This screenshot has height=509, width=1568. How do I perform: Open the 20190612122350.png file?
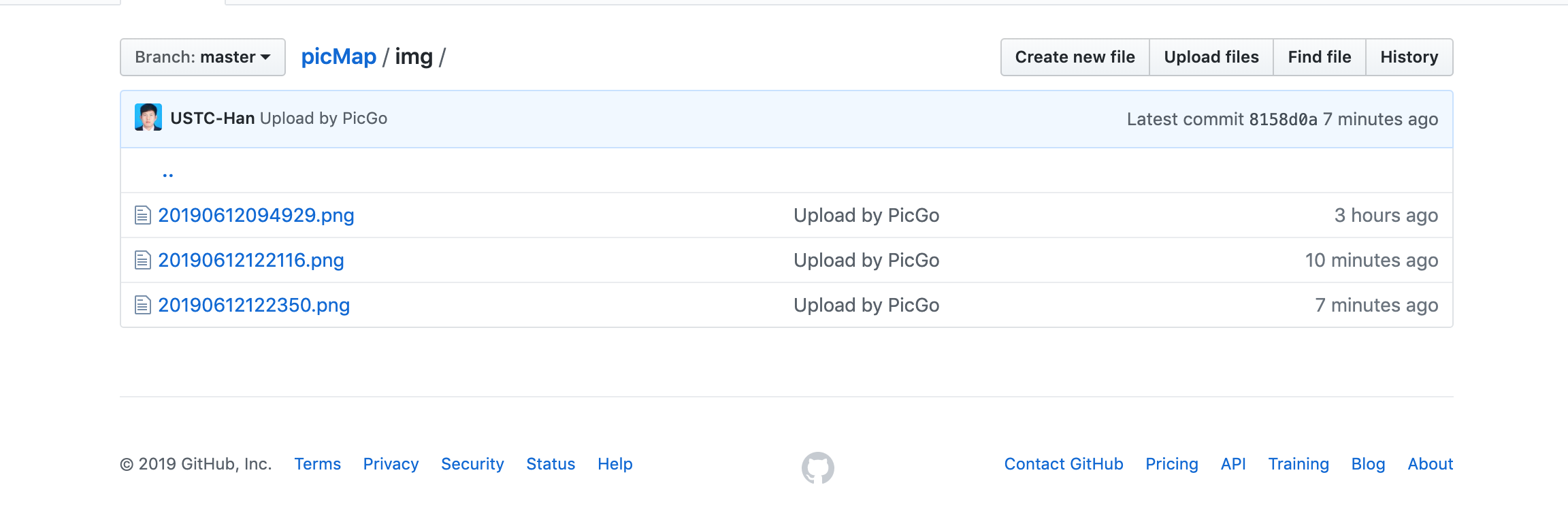254,305
